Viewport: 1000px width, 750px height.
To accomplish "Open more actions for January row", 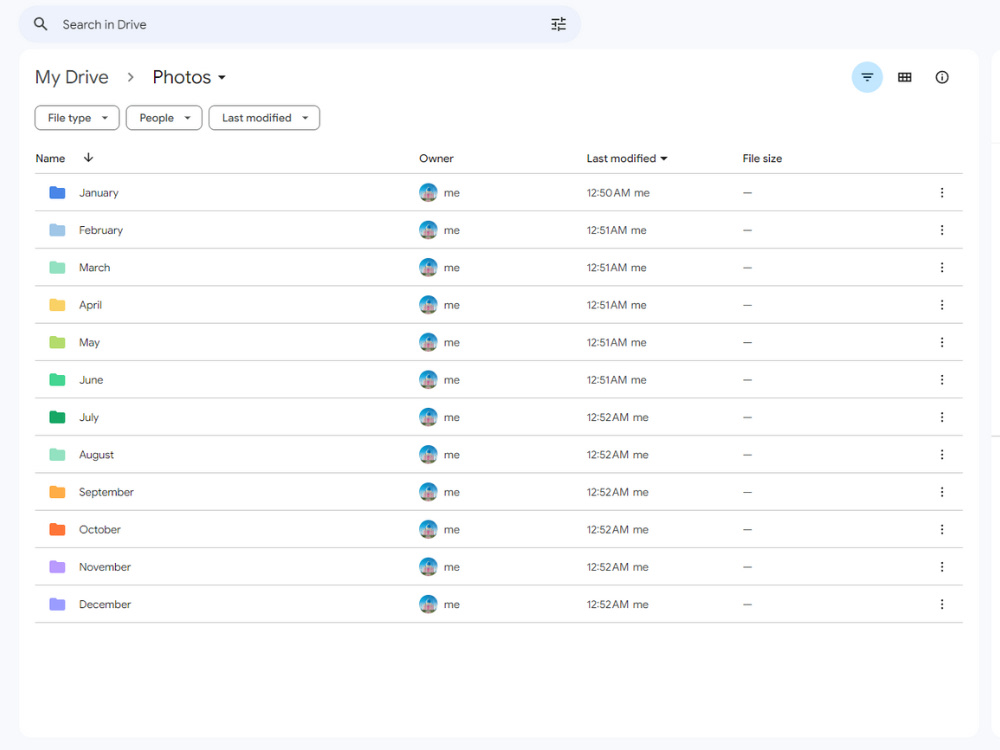I will click(x=942, y=193).
